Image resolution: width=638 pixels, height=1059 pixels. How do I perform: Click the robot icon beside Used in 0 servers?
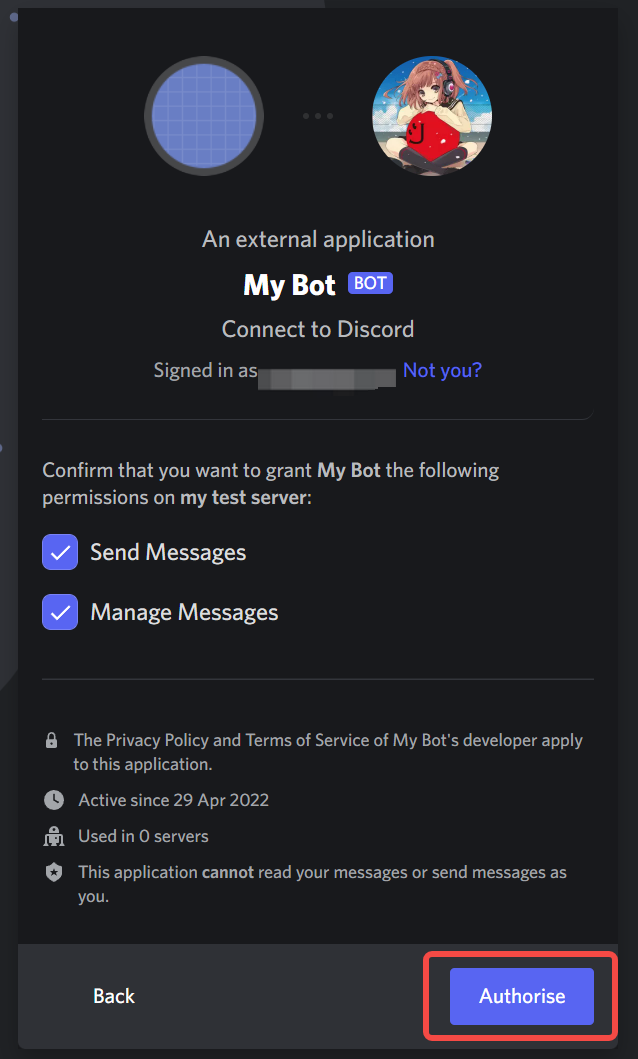(x=54, y=836)
